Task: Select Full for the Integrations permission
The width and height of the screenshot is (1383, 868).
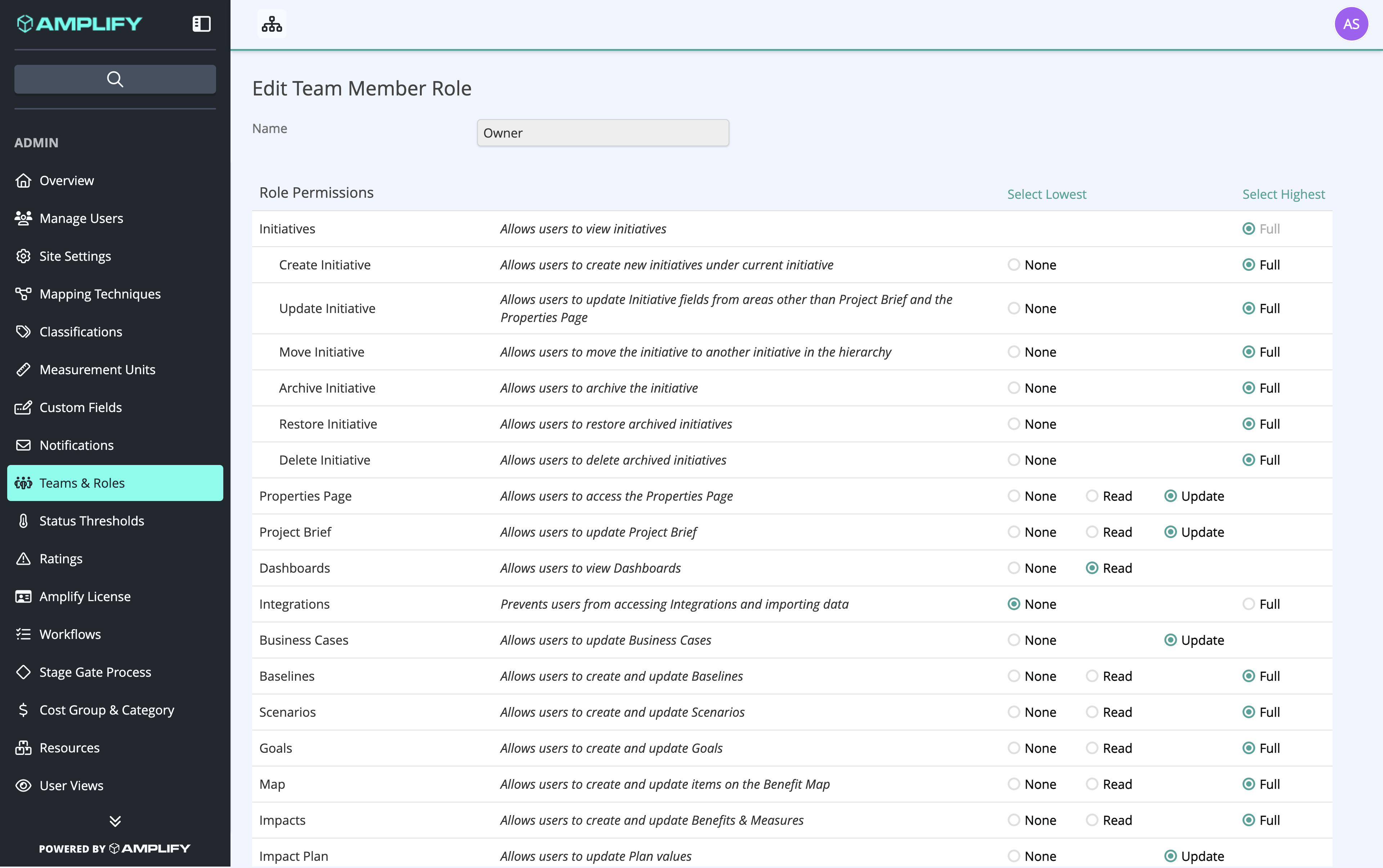Action: pyautogui.click(x=1249, y=604)
